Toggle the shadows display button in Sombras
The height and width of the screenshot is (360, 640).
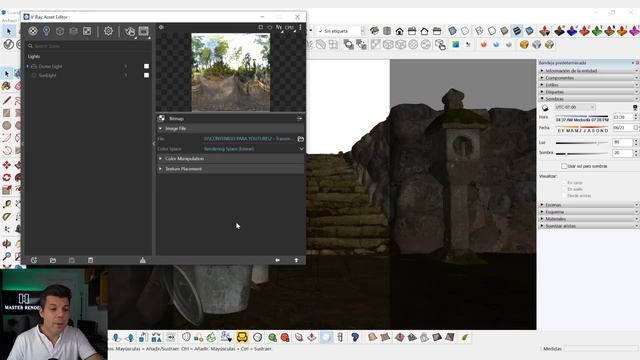(545, 108)
